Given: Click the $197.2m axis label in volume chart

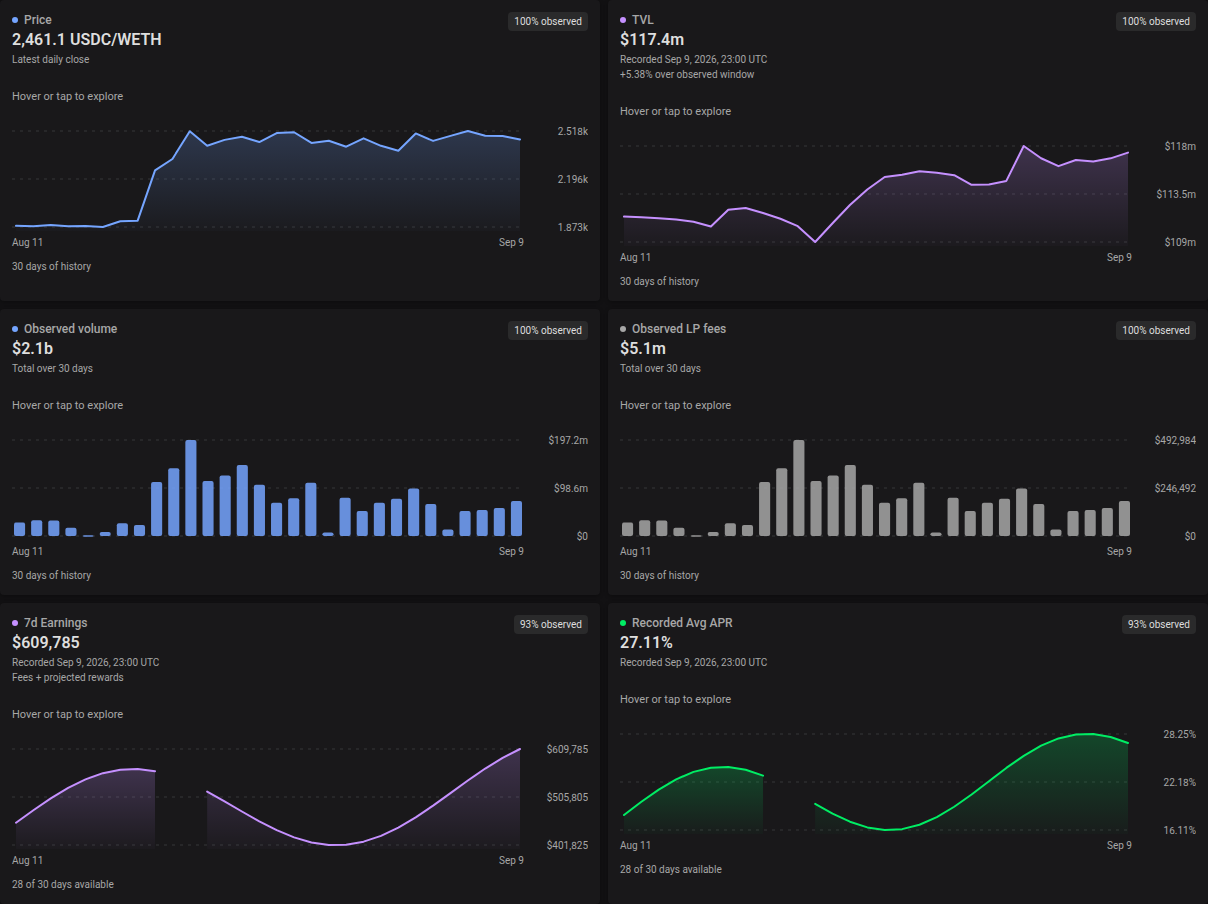Looking at the screenshot, I should click(568, 441).
